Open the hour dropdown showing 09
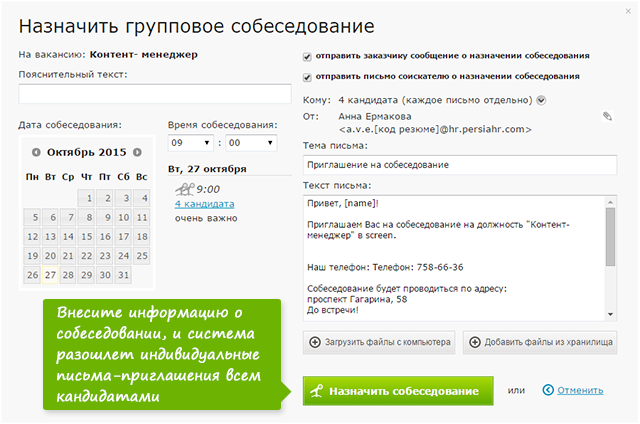The image size is (640, 424). click(187, 143)
